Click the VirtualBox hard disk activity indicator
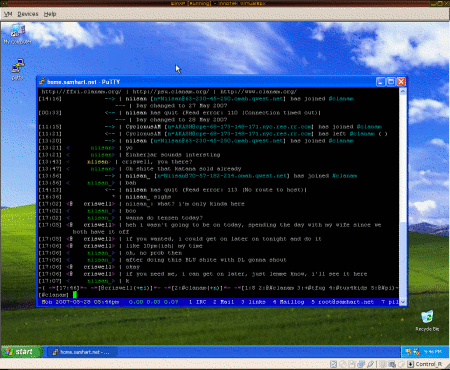This screenshot has width=450, height=370. (333, 364)
